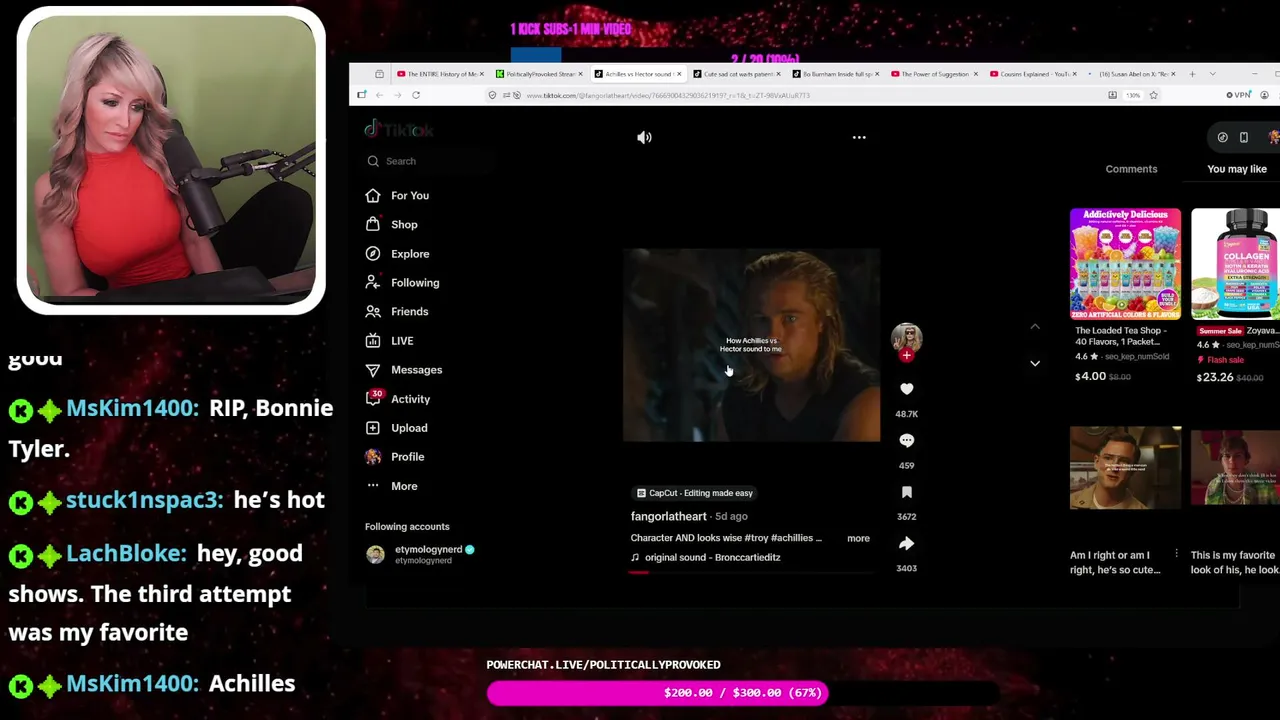Open the browser VPN button
Screen dimensions: 1280x720
(x=1238, y=95)
